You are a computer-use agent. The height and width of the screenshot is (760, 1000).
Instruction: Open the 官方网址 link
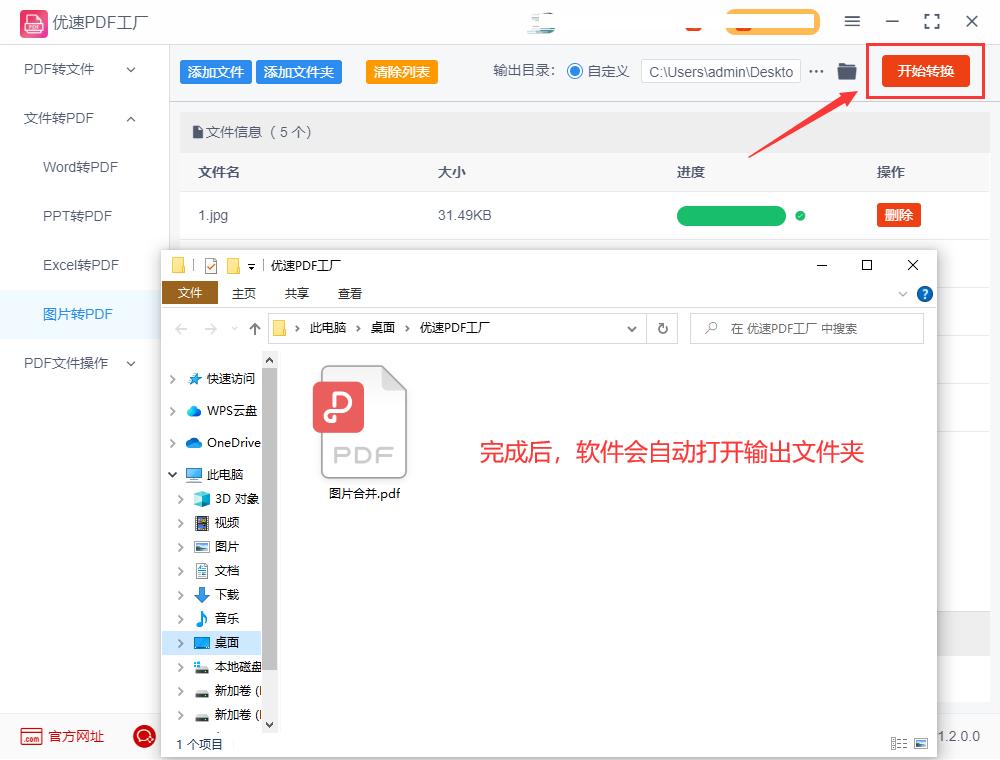[x=76, y=736]
